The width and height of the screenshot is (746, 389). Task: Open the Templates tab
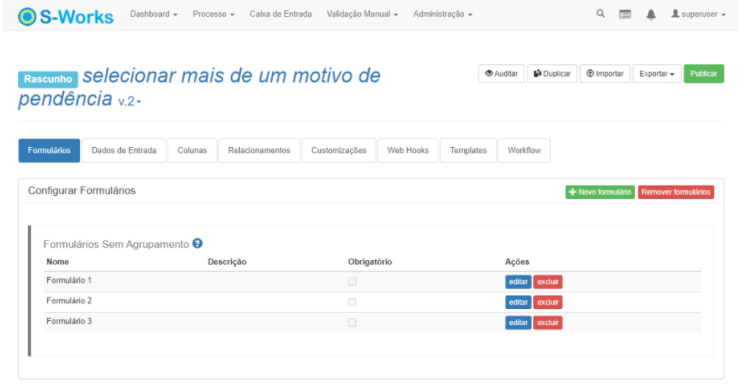[468, 150]
